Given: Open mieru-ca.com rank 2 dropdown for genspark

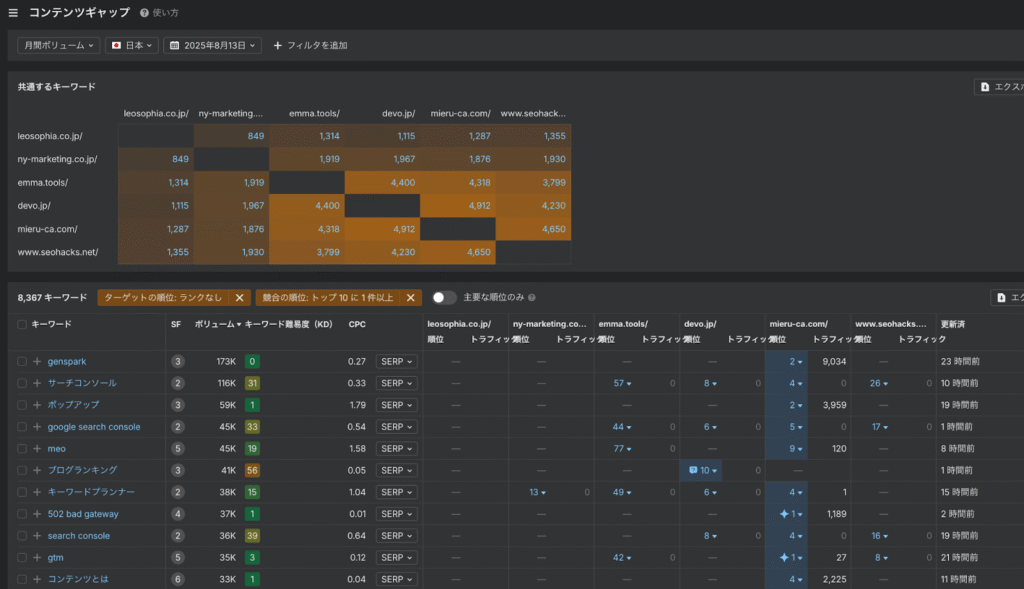Looking at the screenshot, I should tap(795, 361).
